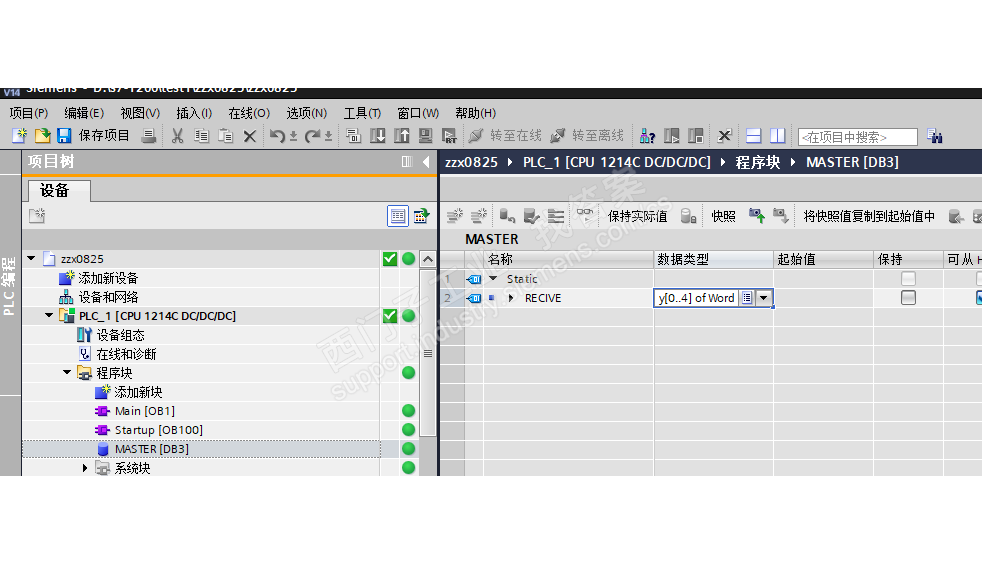Click 将快照值复制到起始值中 button

[869, 217]
